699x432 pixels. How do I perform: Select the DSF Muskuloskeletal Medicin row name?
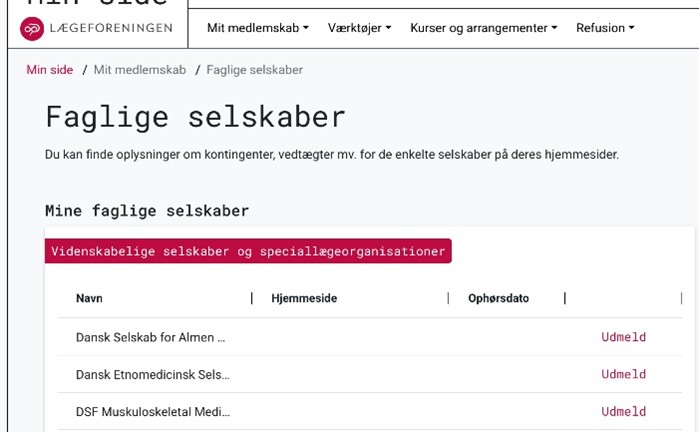[152, 411]
